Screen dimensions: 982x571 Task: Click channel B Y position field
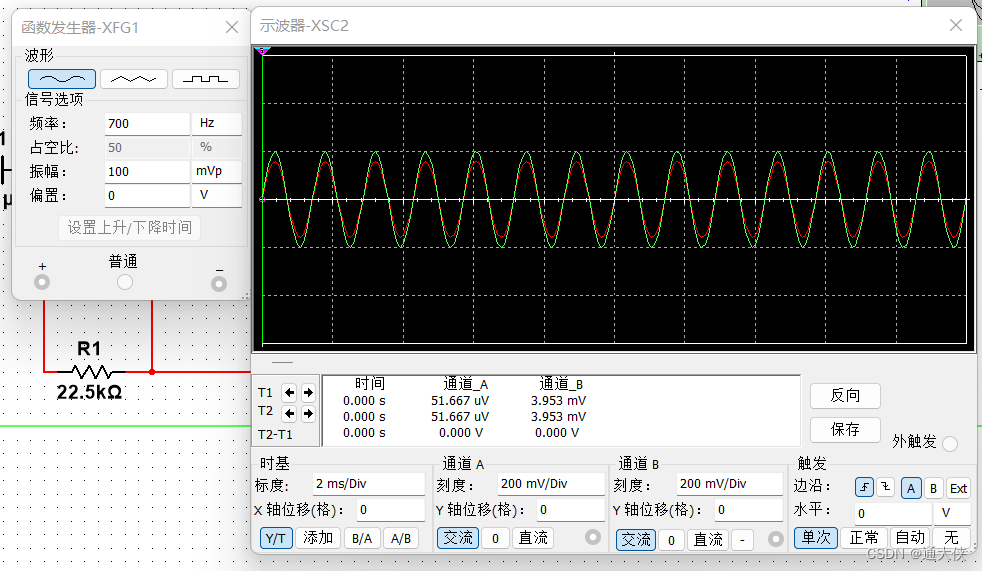749,510
